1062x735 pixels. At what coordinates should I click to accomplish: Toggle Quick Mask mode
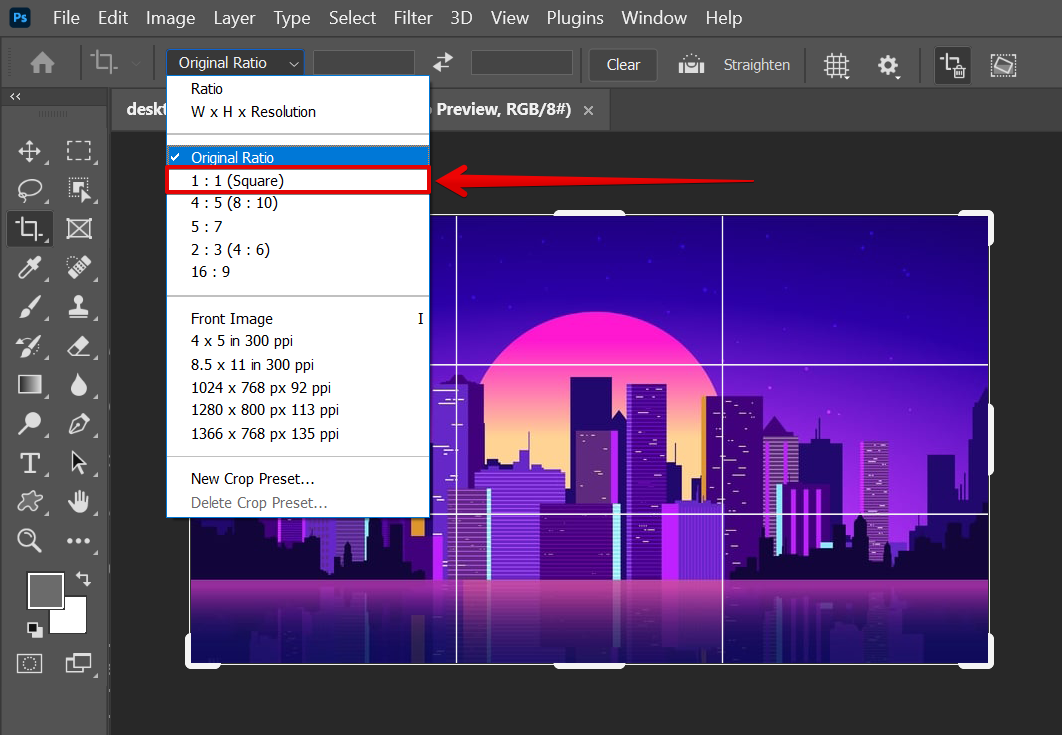click(x=30, y=662)
